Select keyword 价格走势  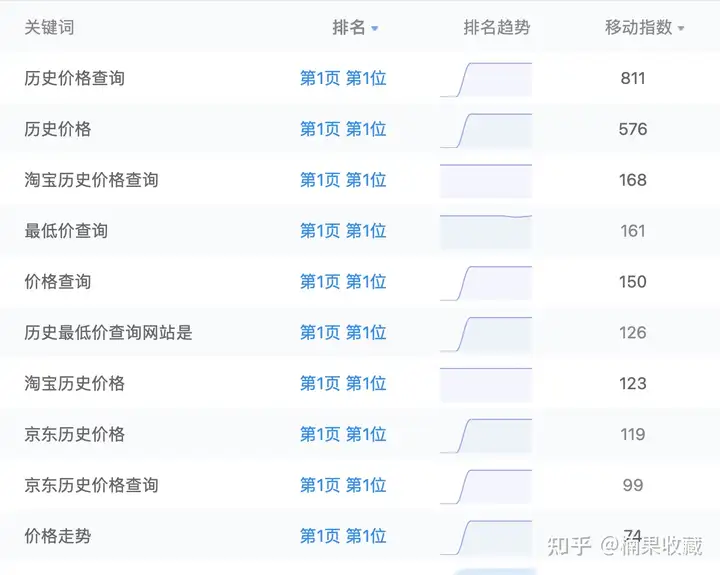pos(58,536)
